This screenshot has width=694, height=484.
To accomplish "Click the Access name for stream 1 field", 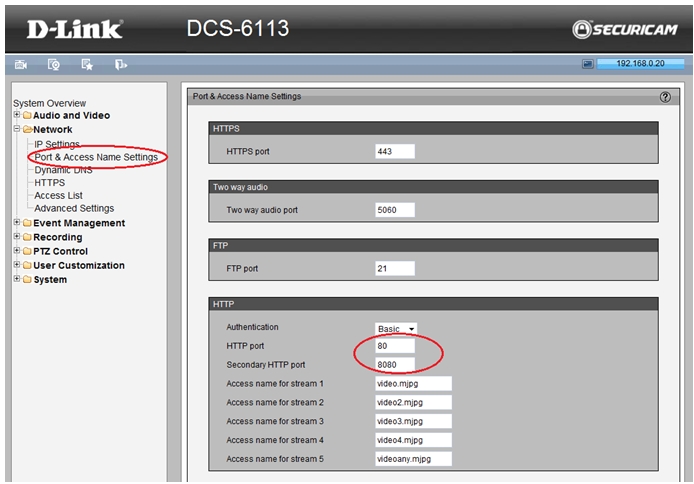I will point(413,383).
